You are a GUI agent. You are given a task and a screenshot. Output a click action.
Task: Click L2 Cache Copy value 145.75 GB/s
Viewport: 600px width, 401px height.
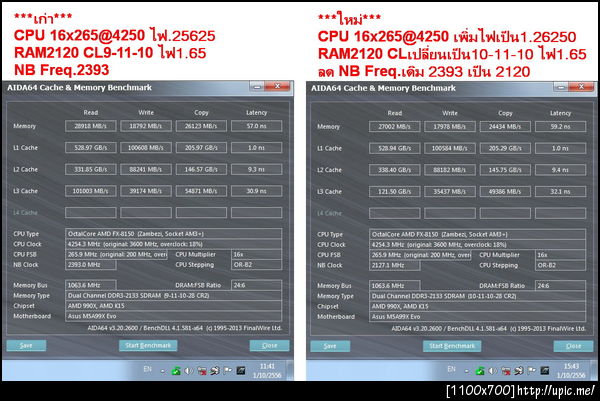505,170
